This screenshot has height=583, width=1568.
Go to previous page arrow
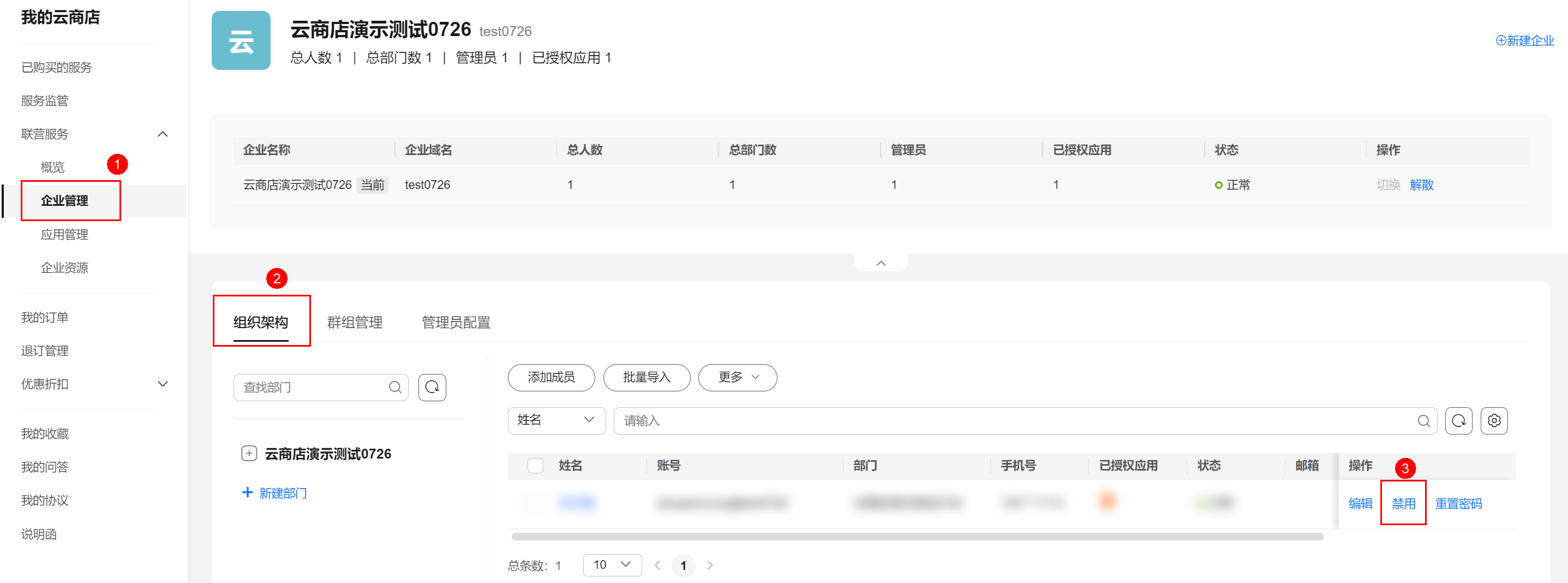[x=657, y=566]
